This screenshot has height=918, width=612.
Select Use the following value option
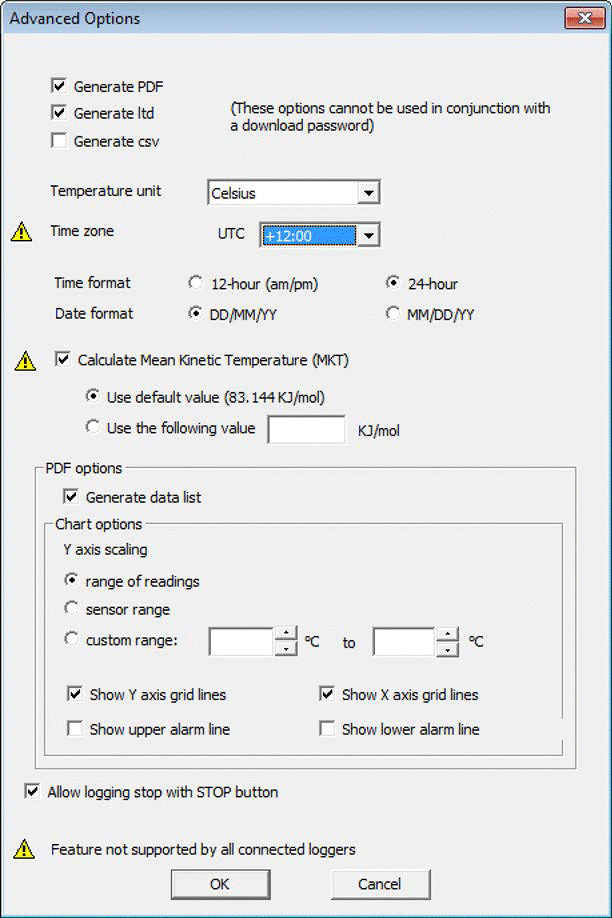[x=90, y=428]
